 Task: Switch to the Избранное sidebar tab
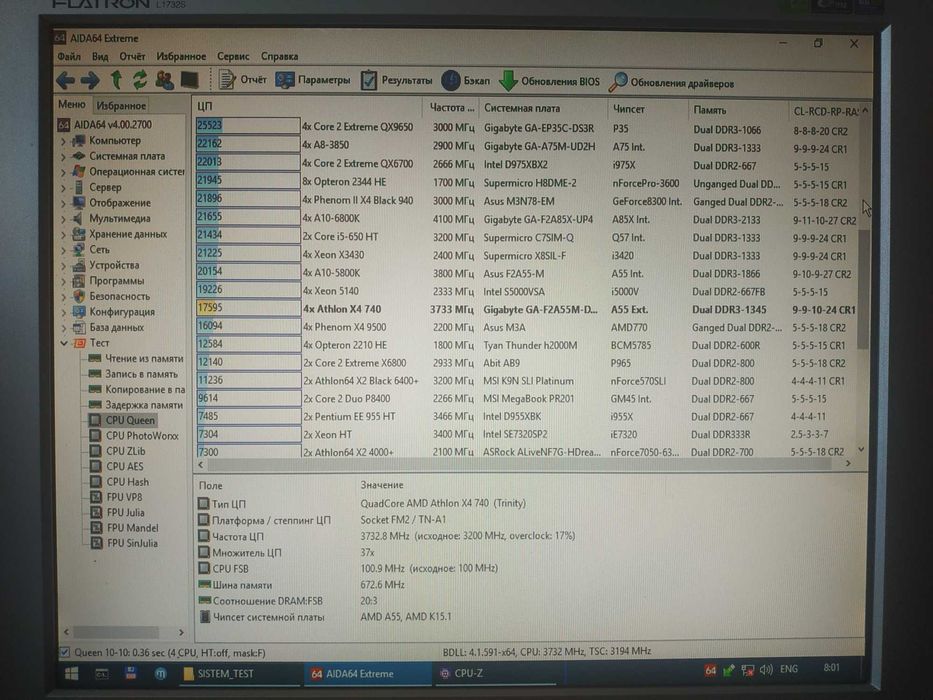[121, 105]
